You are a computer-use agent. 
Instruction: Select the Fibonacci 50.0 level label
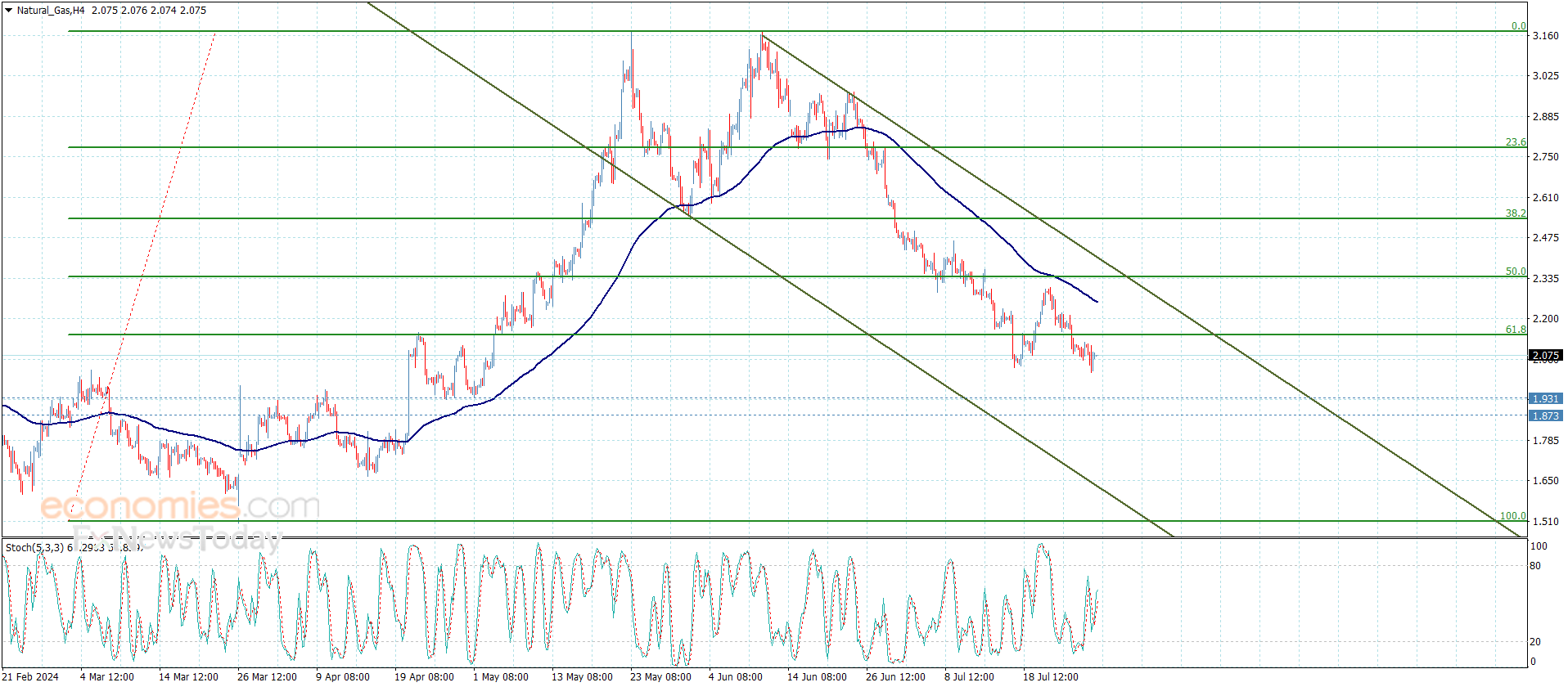tap(1516, 272)
